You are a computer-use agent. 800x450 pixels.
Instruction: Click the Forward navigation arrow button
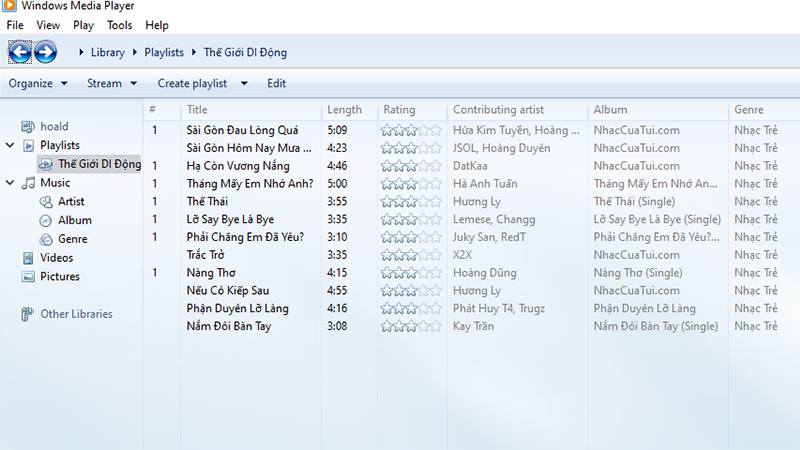coord(45,52)
